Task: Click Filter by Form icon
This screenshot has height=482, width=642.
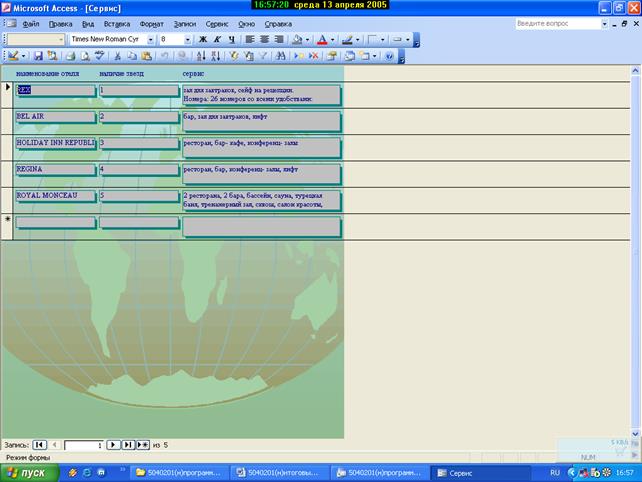Action: [x=249, y=56]
